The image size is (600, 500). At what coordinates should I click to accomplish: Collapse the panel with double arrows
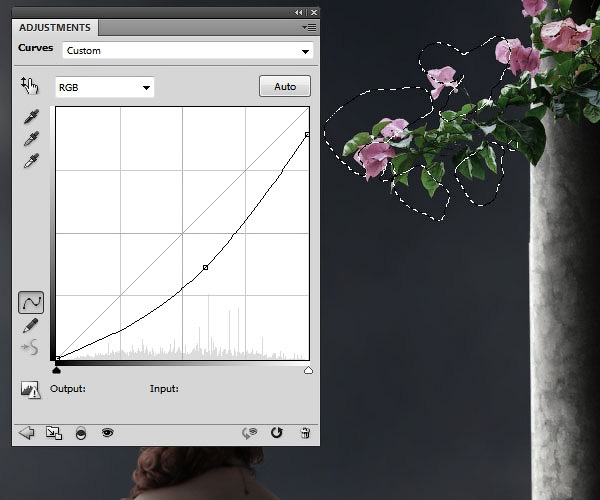point(298,13)
